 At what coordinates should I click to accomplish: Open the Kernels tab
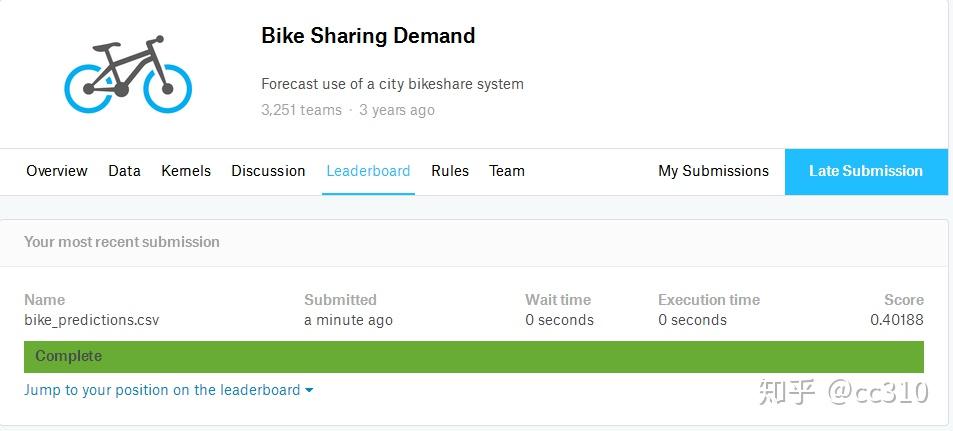[x=186, y=171]
